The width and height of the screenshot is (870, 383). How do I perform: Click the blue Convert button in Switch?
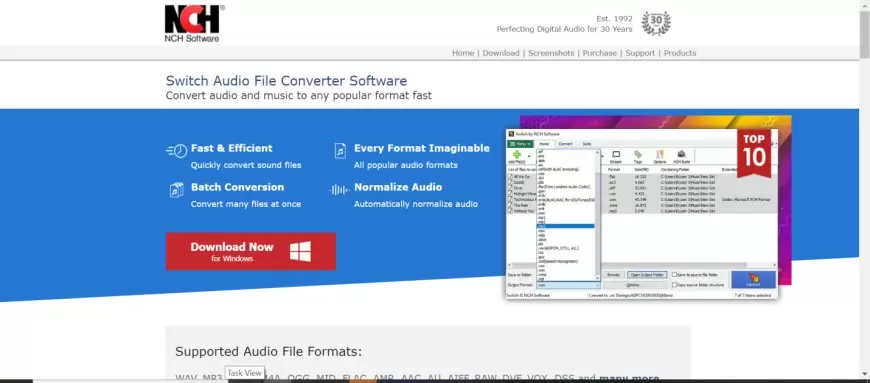(753, 280)
